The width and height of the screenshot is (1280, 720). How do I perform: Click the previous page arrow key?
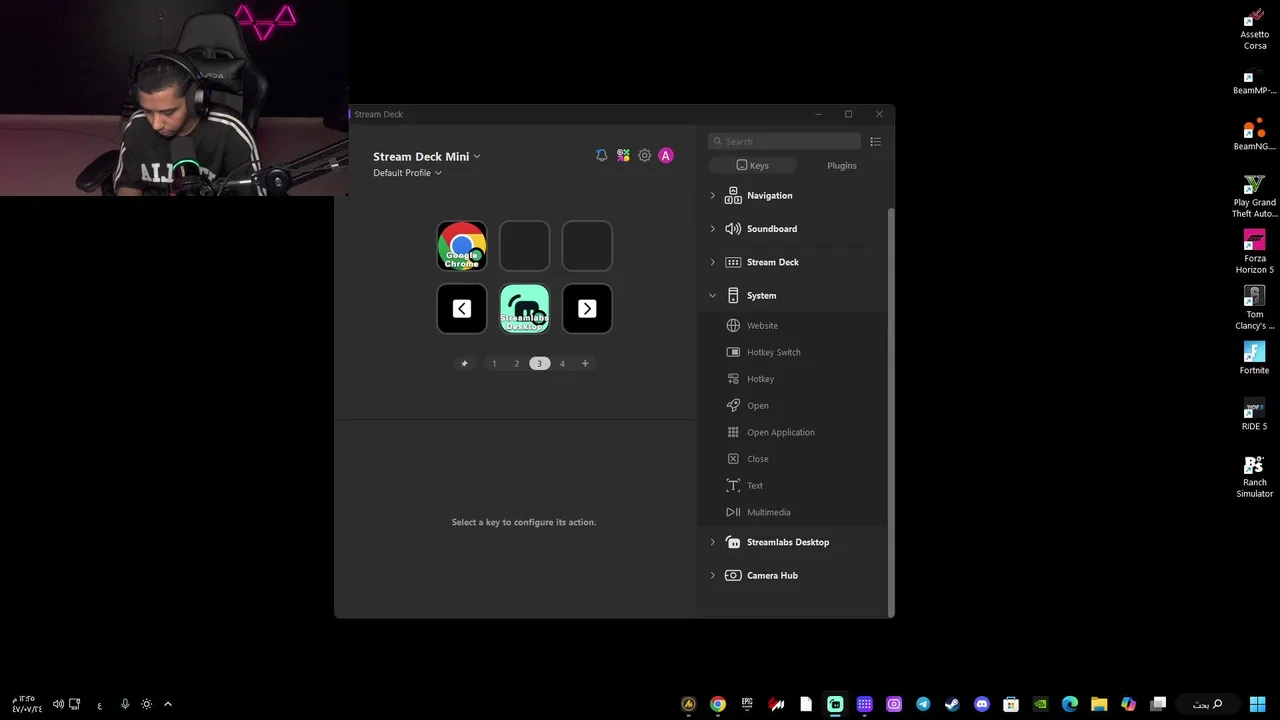tap(462, 309)
